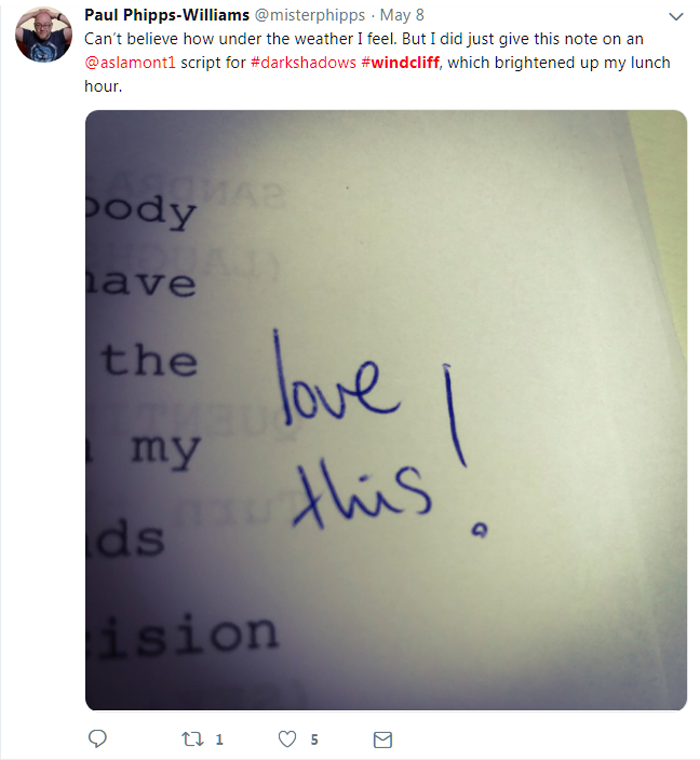
Task: Reply to the tweet via speech bubble icon
Action: pyautogui.click(x=97, y=739)
